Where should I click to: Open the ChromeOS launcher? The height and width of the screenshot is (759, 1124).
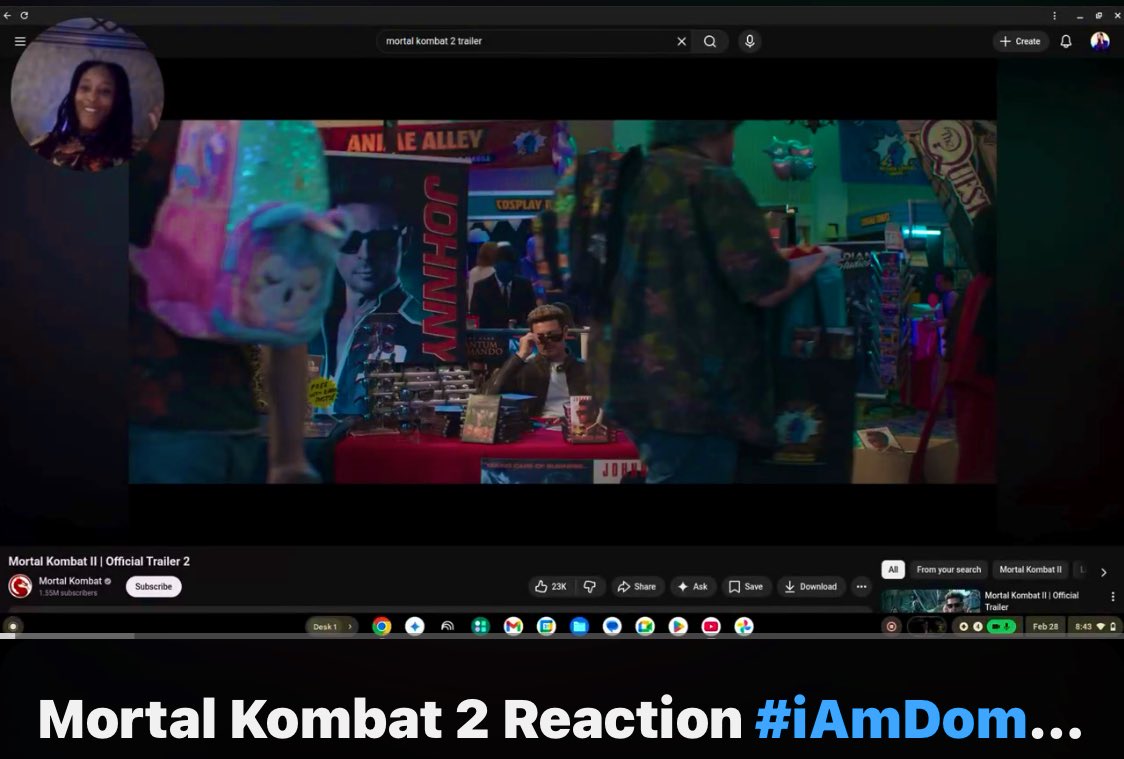pos(12,626)
